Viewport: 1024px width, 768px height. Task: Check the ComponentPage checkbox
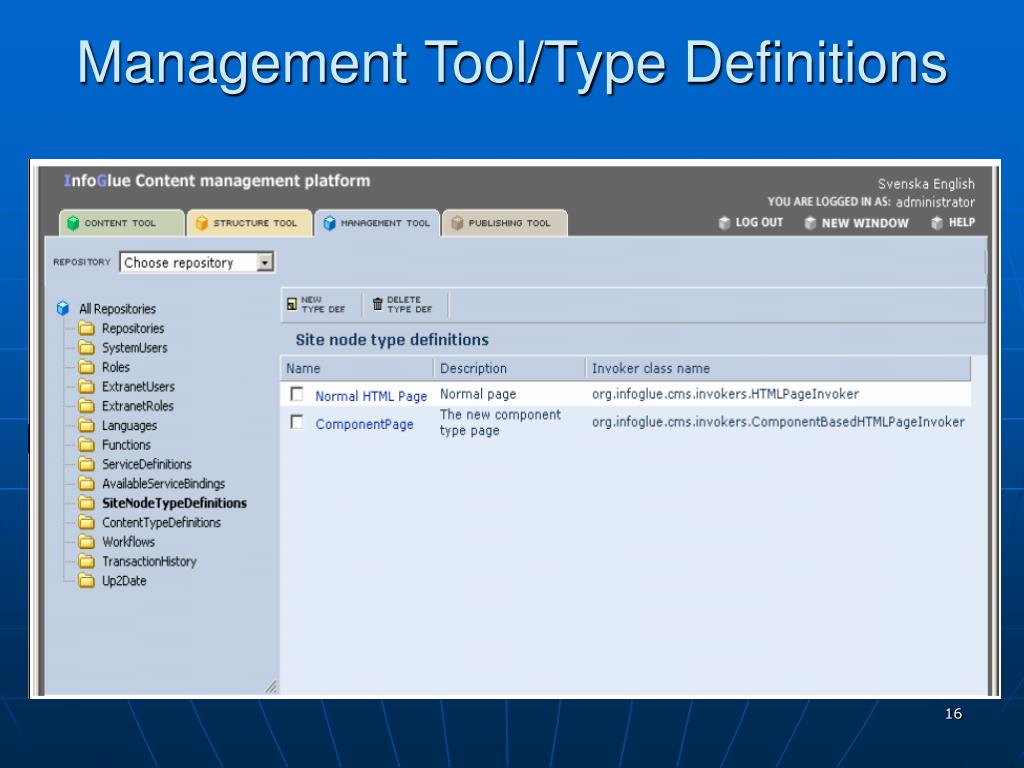pyautogui.click(x=296, y=422)
